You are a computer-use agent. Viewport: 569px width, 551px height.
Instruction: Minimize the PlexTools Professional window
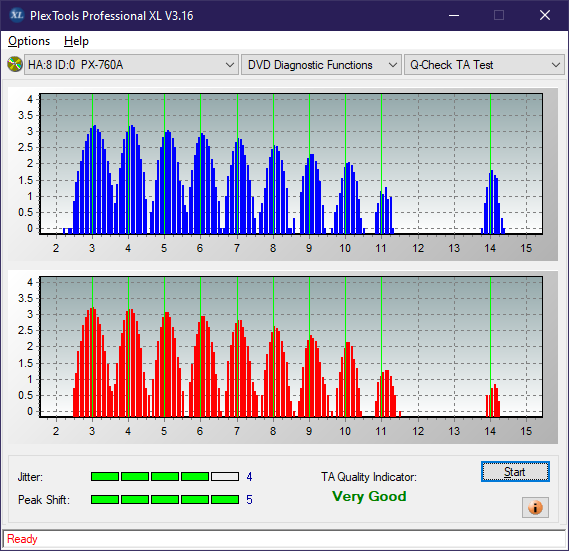[x=454, y=15]
